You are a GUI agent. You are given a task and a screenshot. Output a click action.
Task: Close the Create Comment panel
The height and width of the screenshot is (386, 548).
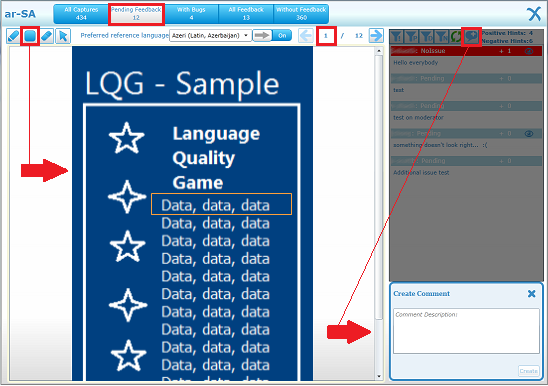tap(532, 294)
